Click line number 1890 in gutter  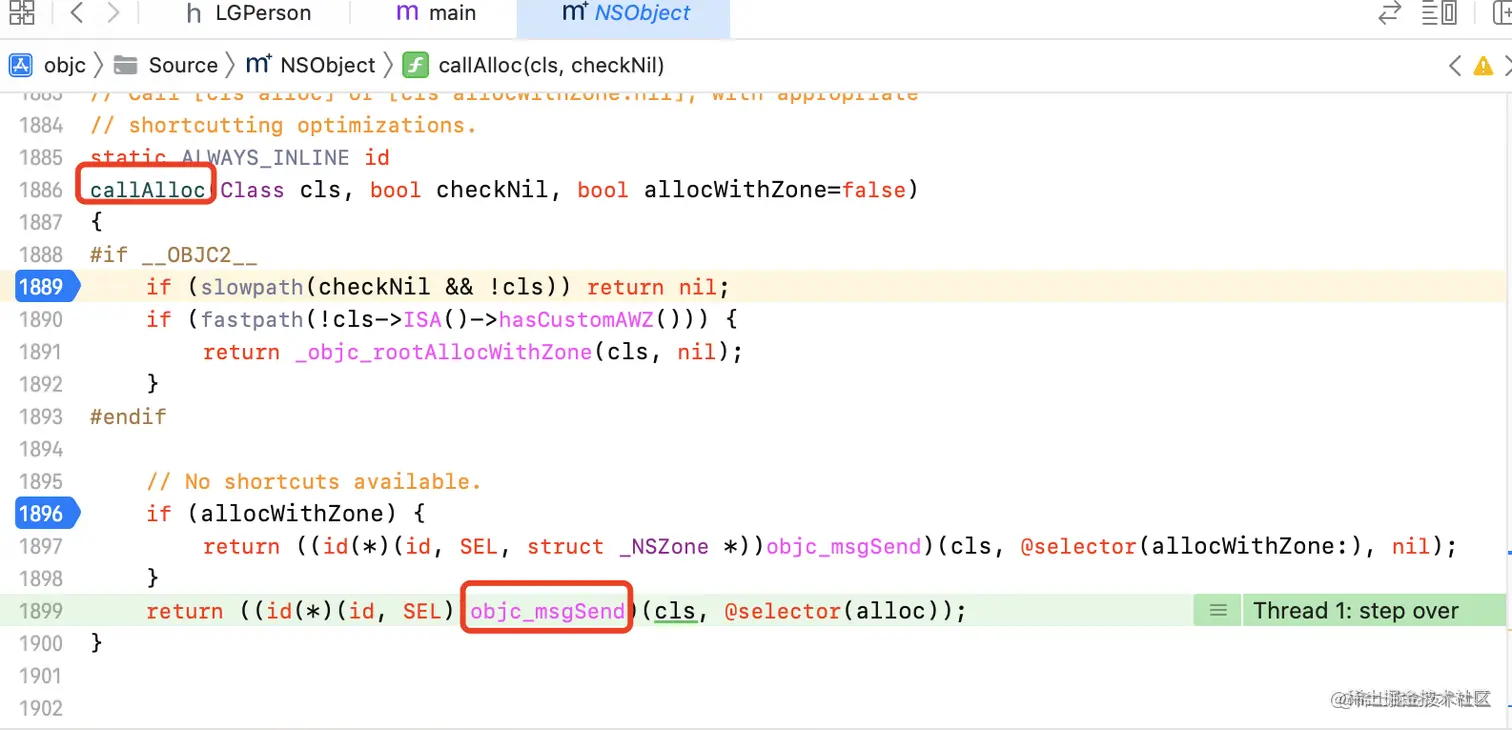(41, 320)
